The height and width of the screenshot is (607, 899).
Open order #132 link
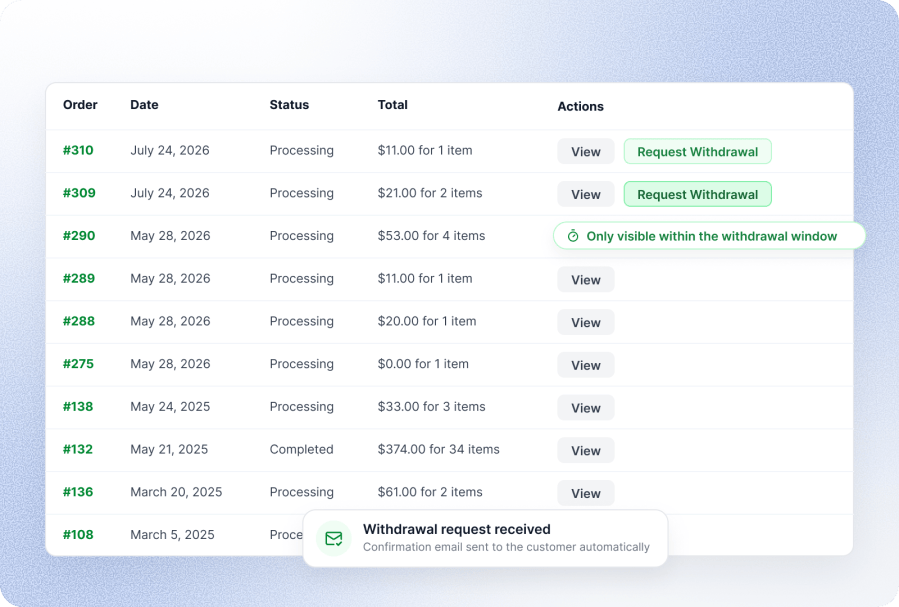(x=78, y=449)
